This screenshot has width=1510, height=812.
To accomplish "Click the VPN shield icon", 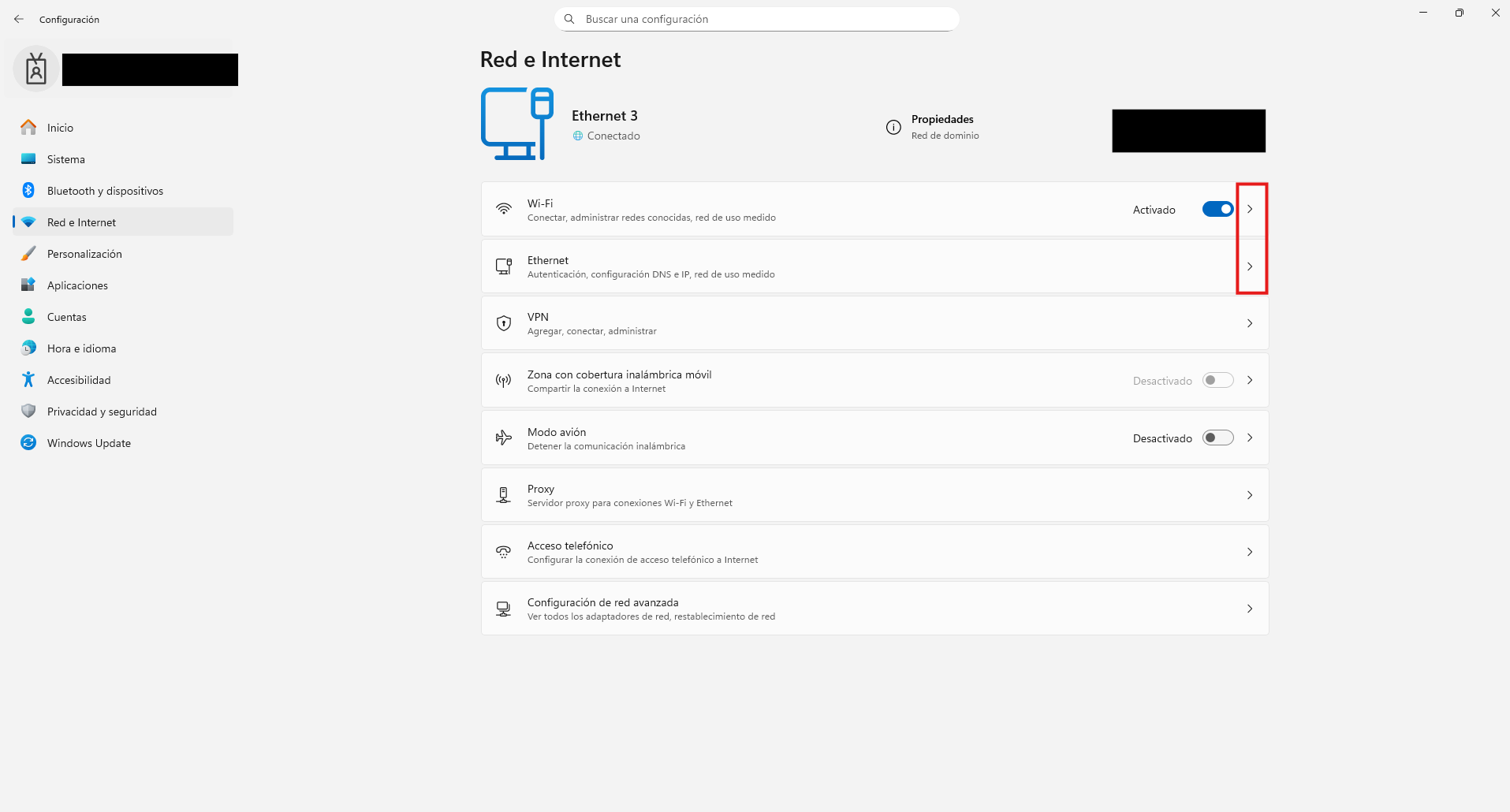I will click(503, 323).
